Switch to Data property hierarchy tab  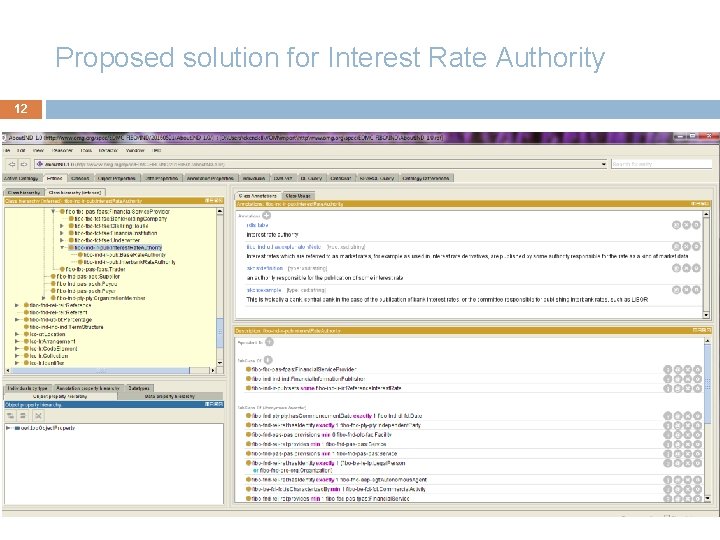pos(170,396)
